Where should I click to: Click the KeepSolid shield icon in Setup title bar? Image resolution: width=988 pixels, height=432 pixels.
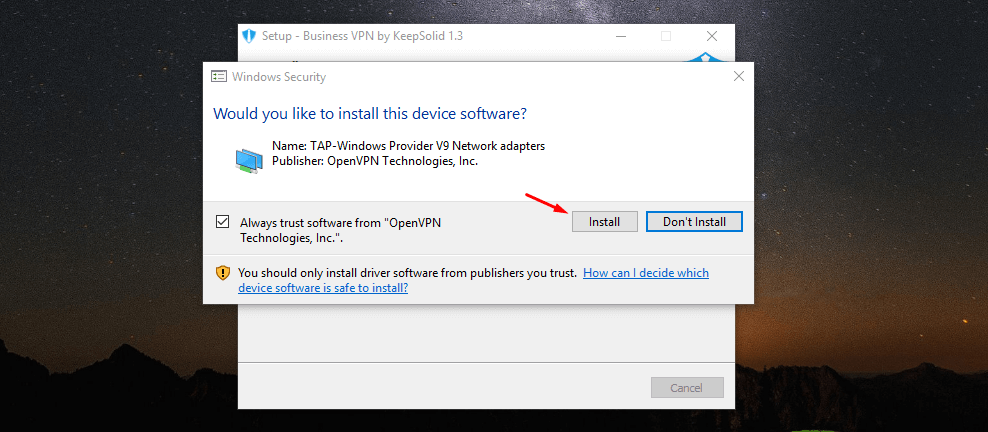coord(250,36)
